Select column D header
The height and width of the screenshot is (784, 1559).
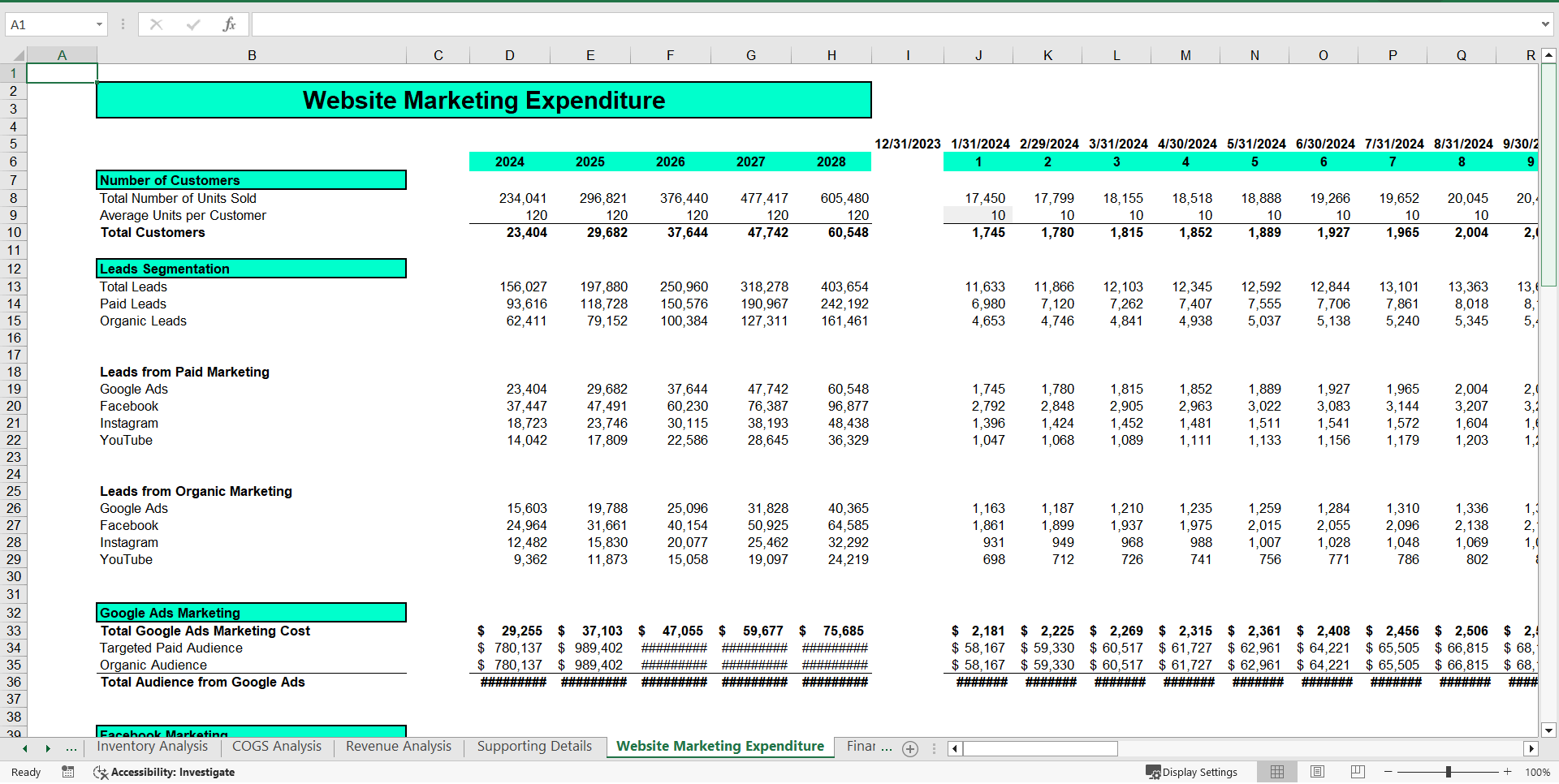[510, 55]
